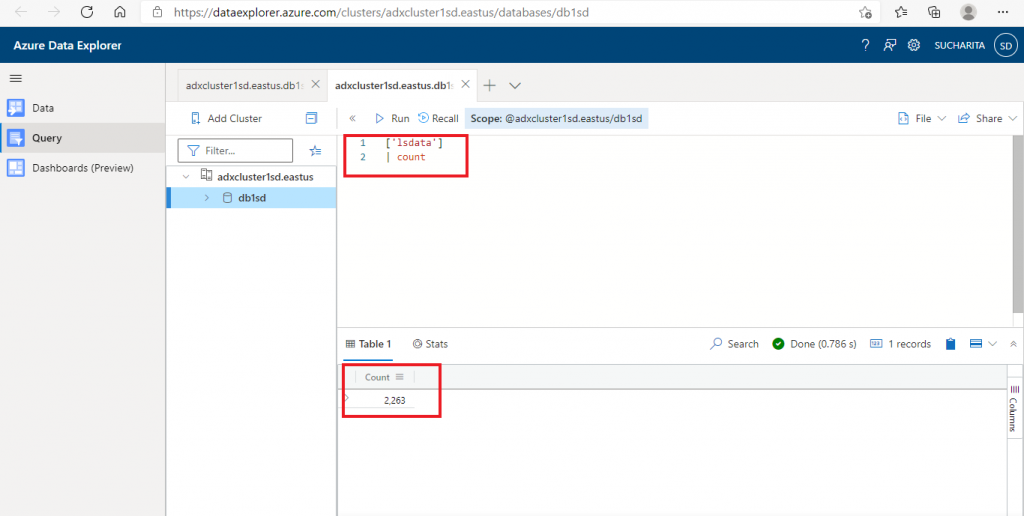1024x516 pixels.
Task: Select the Table 1 results tab
Action: tap(368, 344)
